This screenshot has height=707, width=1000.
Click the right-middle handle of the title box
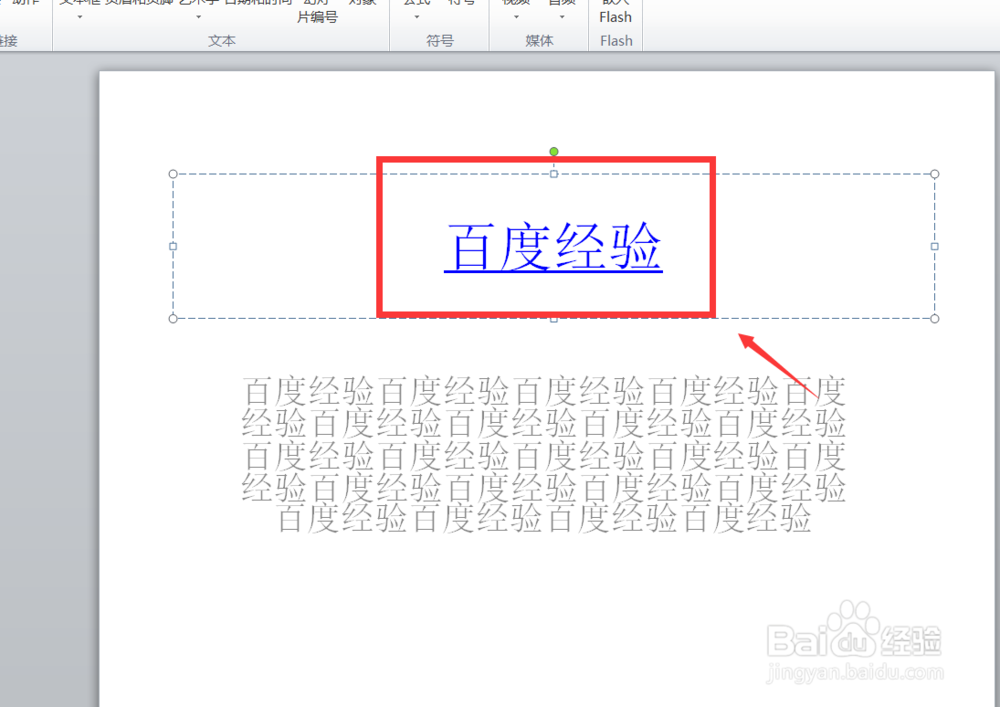click(935, 246)
